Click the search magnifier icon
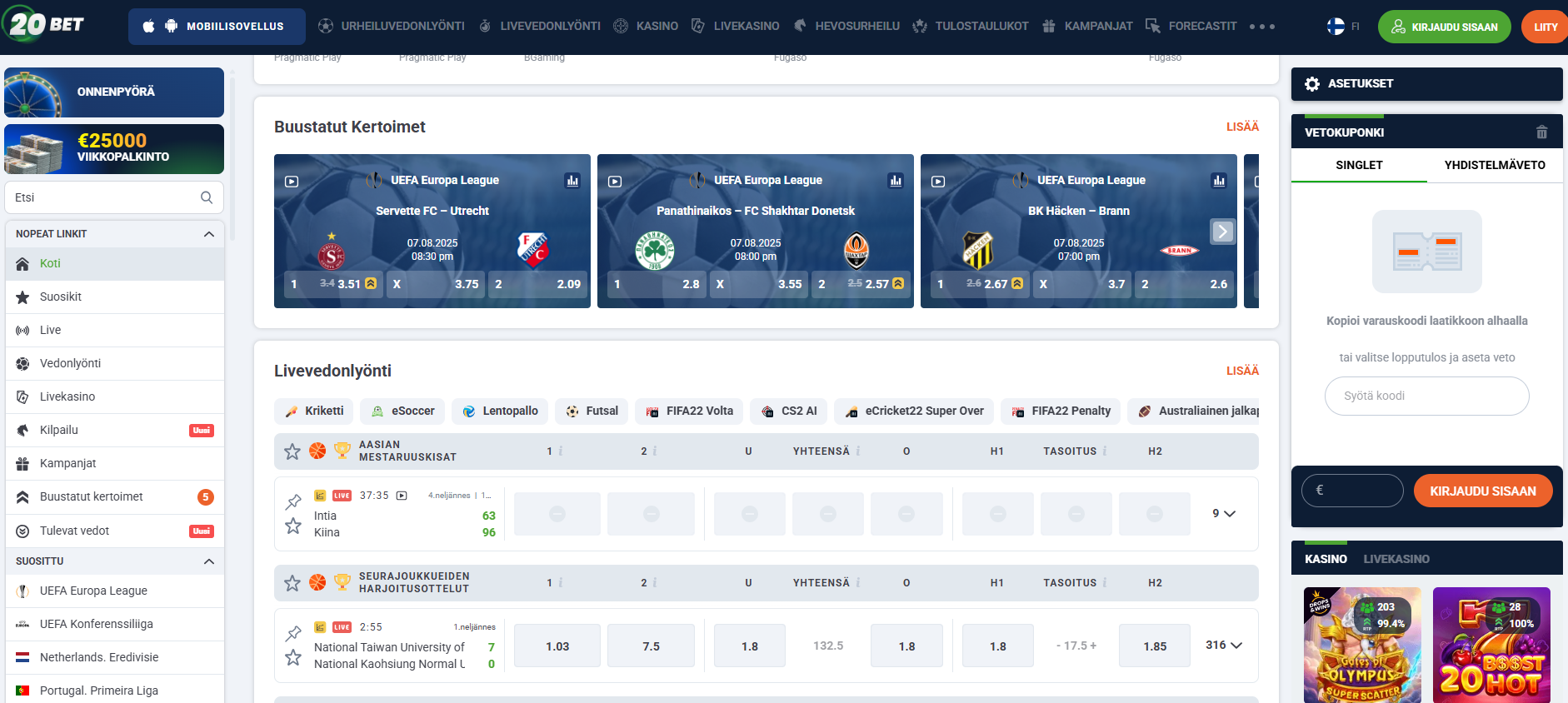 point(207,197)
